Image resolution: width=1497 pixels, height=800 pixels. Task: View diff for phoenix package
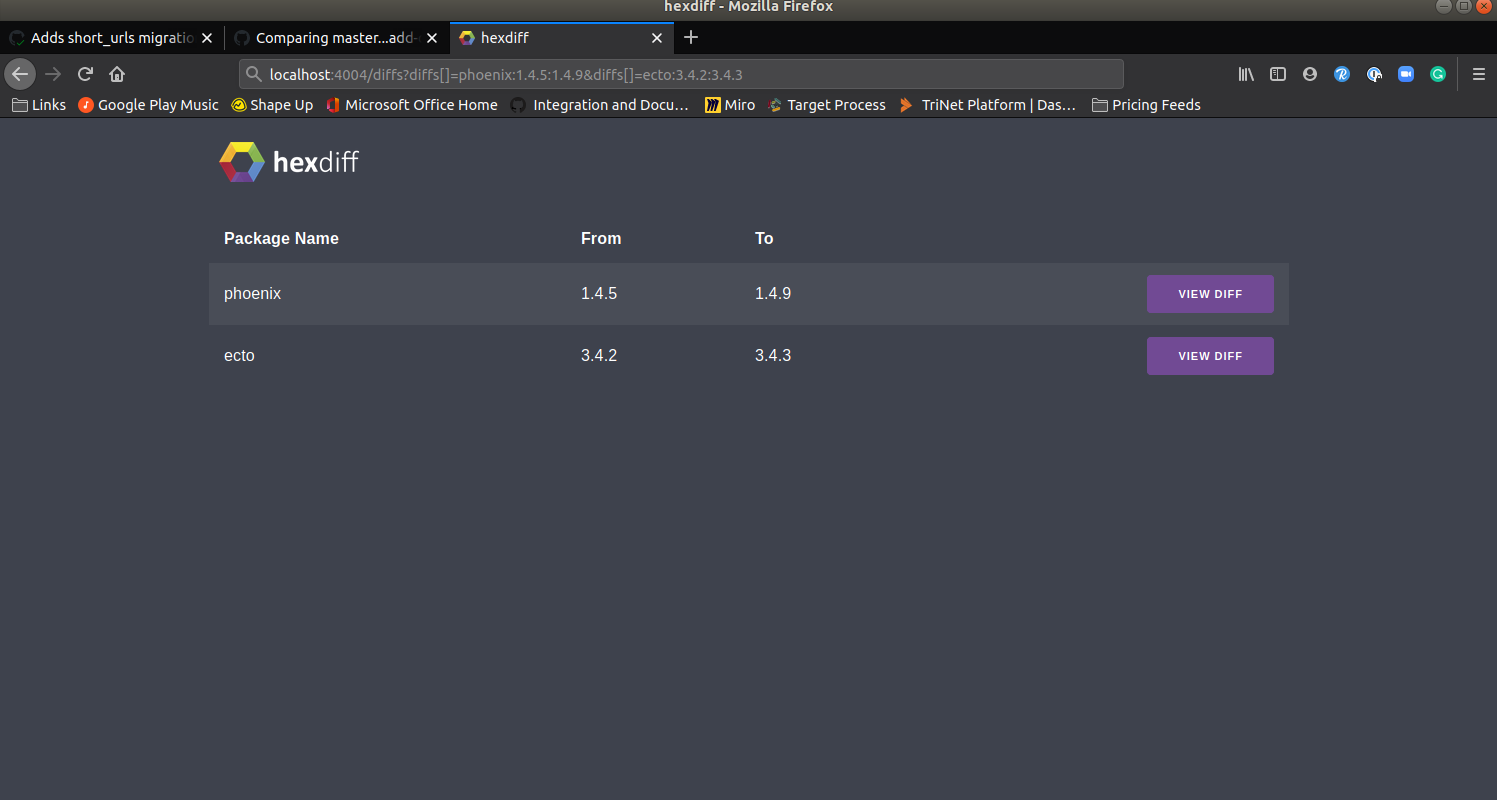click(x=1210, y=294)
